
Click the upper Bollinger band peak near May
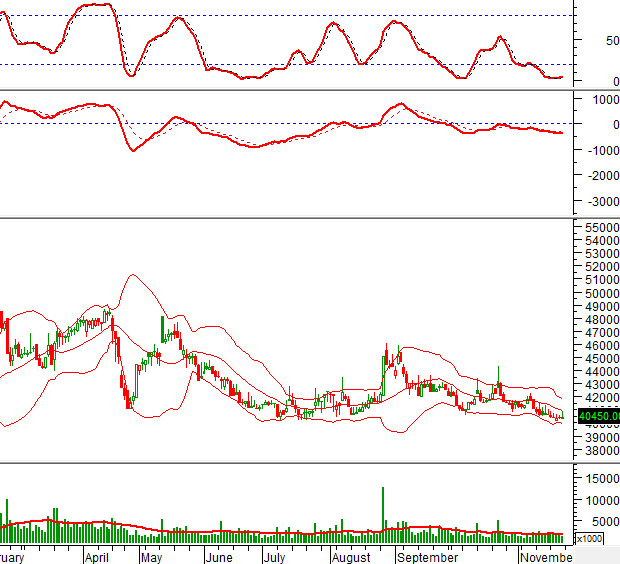coord(129,275)
